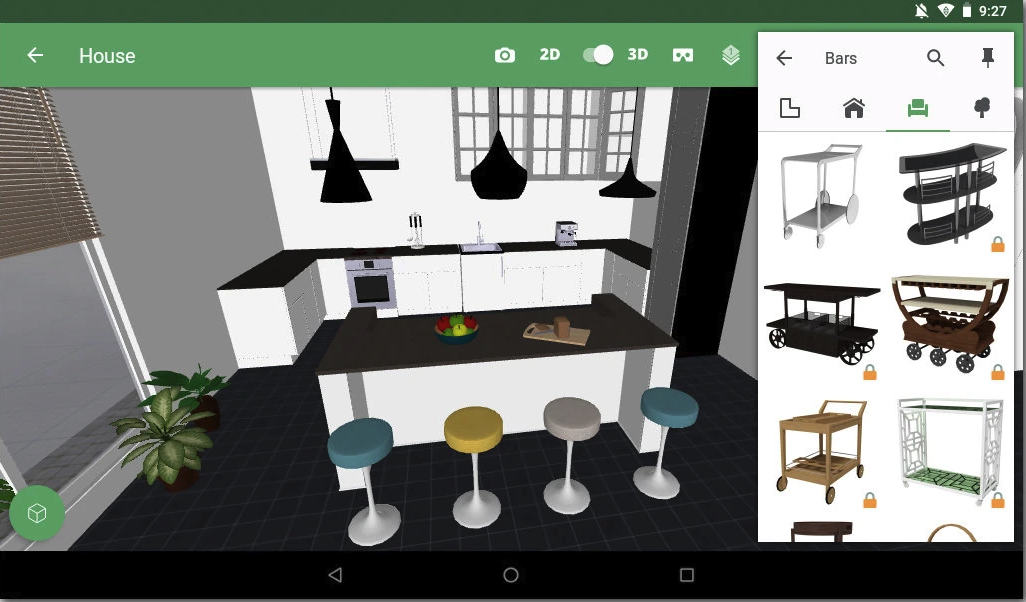1026x602 pixels.
Task: Select the white lattice bar cart
Action: pyautogui.click(x=950, y=452)
